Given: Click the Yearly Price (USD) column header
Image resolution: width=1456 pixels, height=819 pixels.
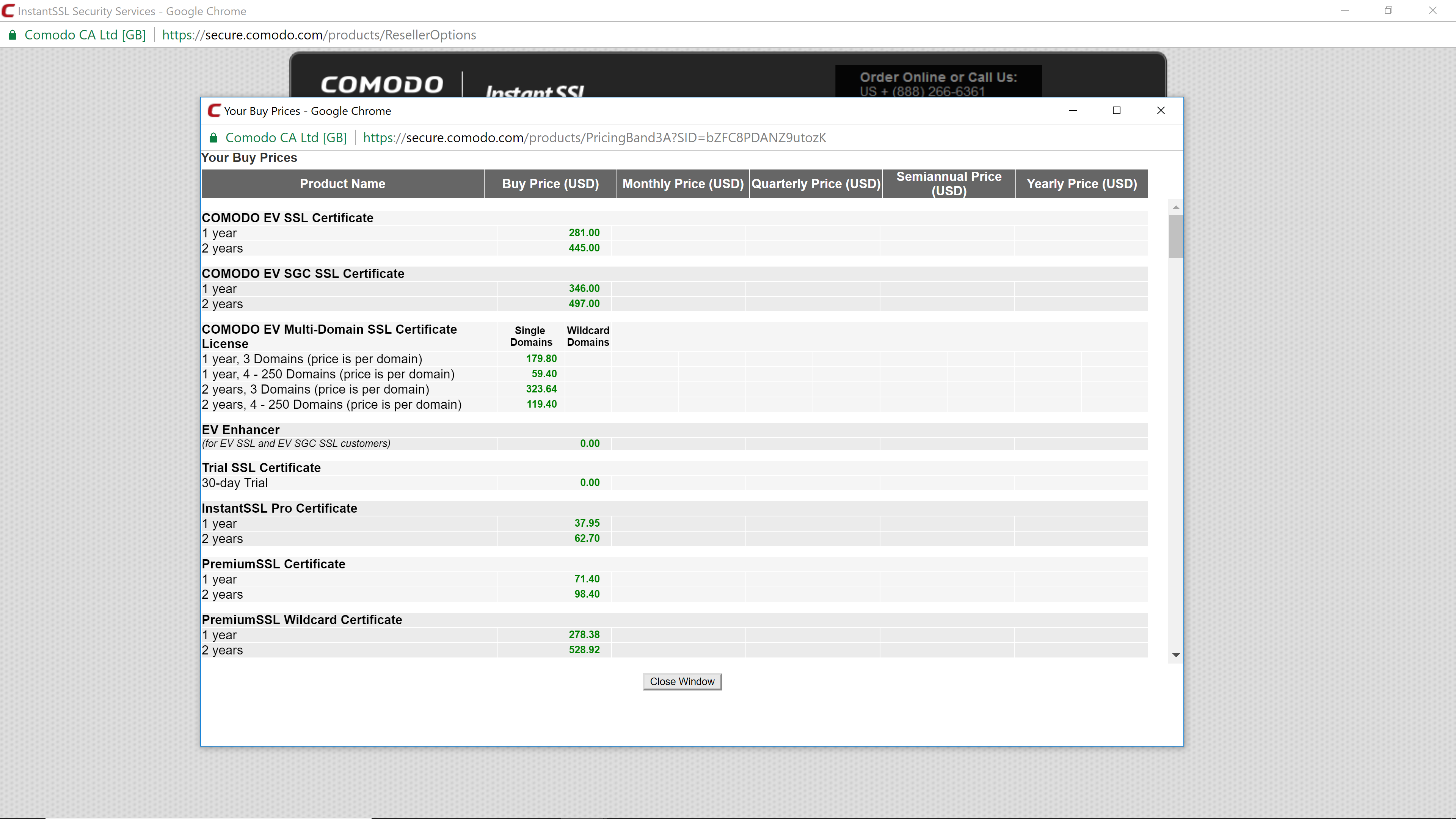Looking at the screenshot, I should pyautogui.click(x=1082, y=184).
